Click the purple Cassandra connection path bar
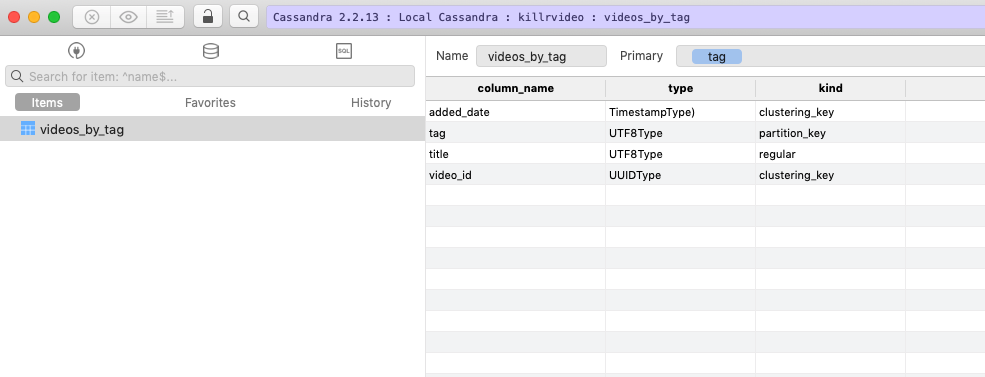 coord(626,17)
